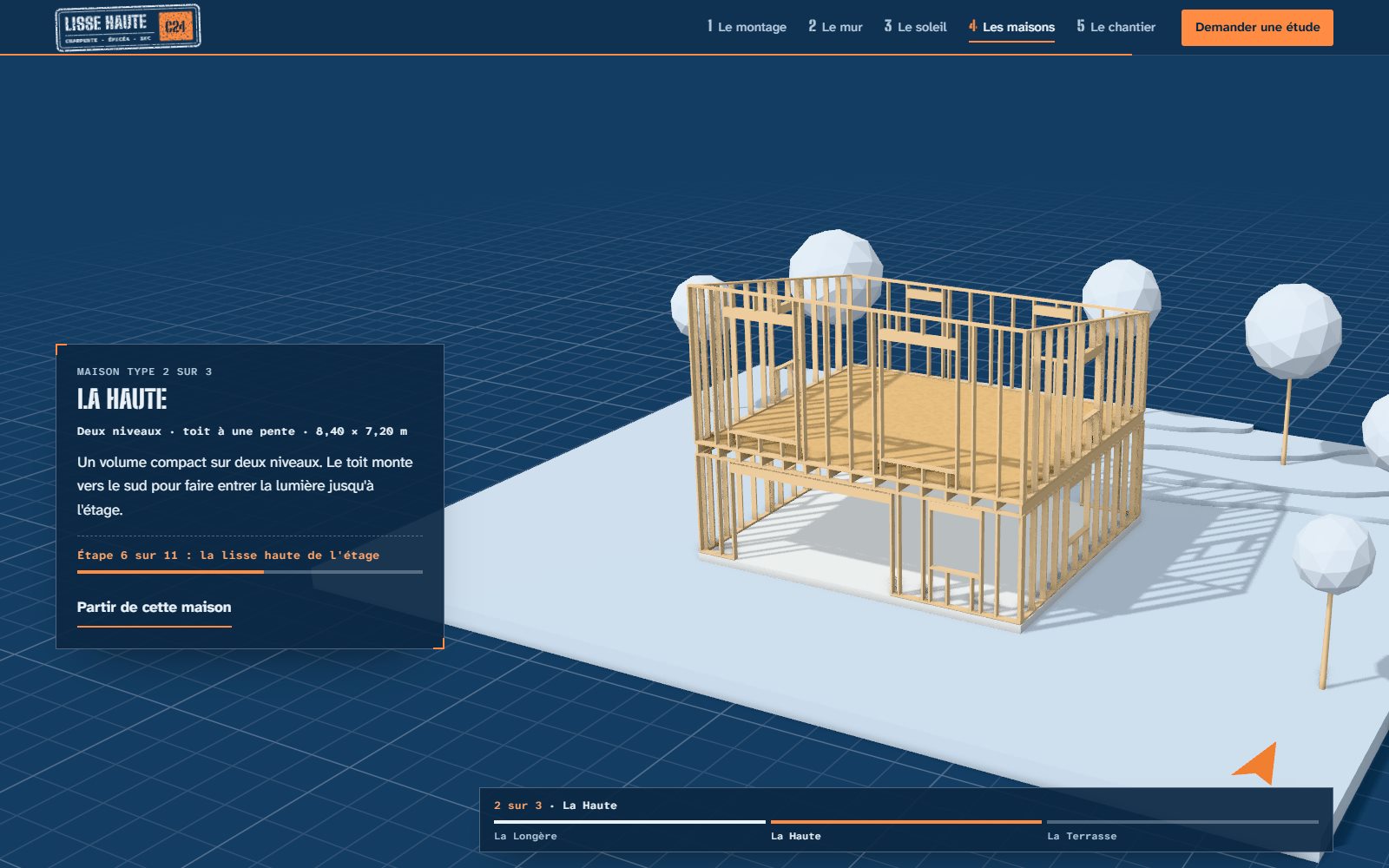1389x868 pixels.
Task: Select the Les maisons nav item
Action: click(1011, 27)
